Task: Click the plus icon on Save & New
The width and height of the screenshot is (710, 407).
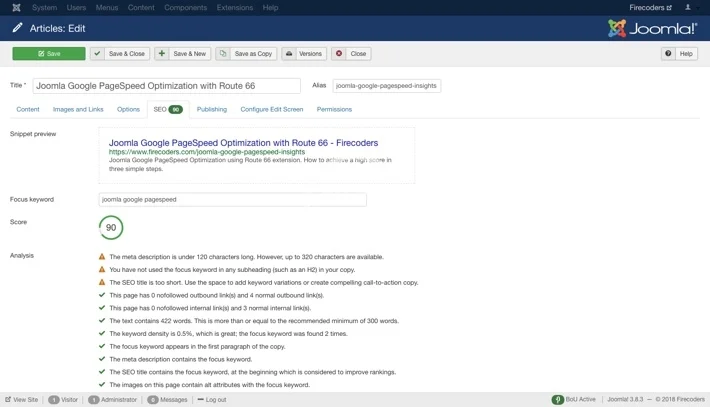Action: (162, 54)
